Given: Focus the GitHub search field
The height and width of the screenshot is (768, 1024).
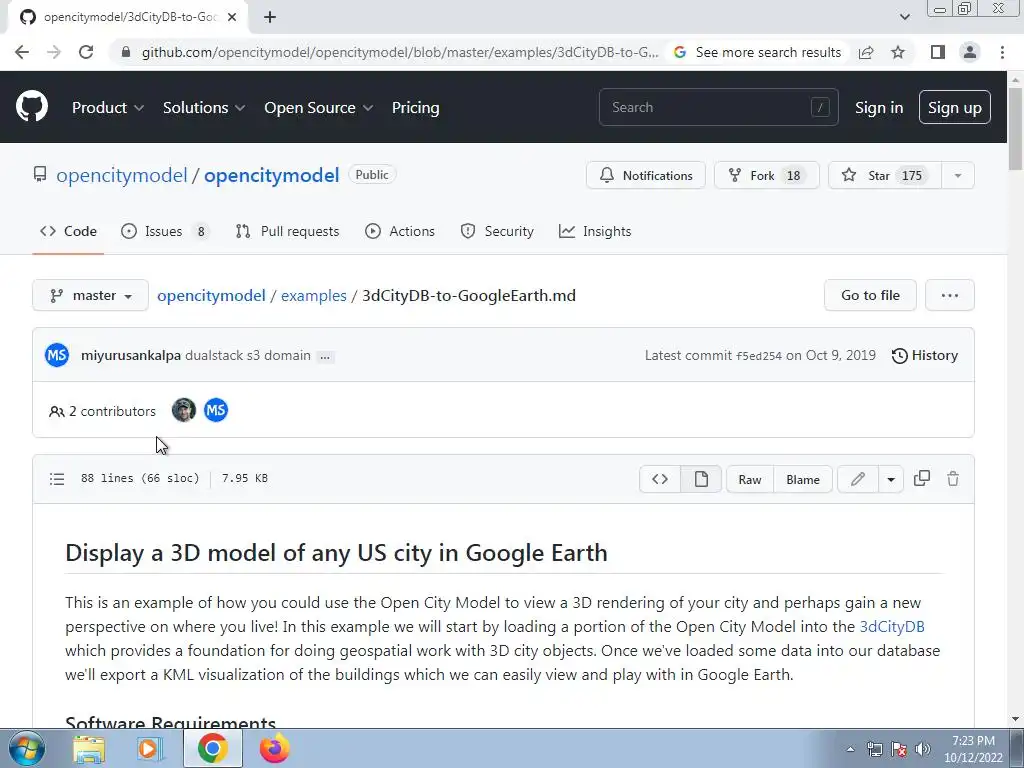Looking at the screenshot, I should 718,107.
